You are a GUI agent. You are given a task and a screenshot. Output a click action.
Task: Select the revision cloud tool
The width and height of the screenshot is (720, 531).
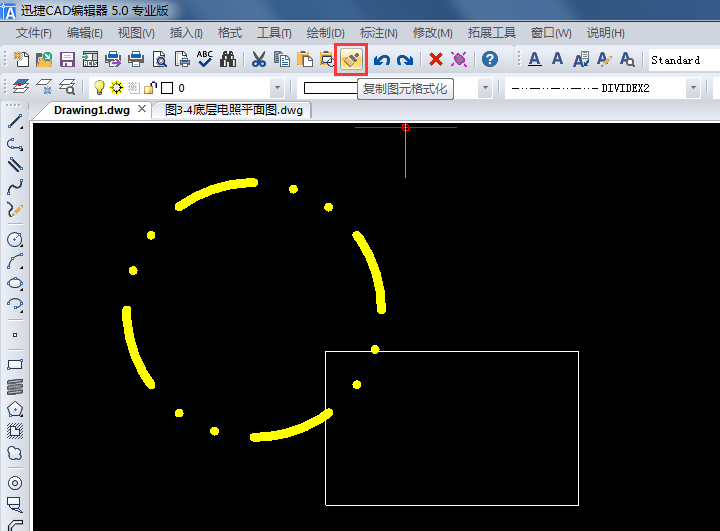15,453
